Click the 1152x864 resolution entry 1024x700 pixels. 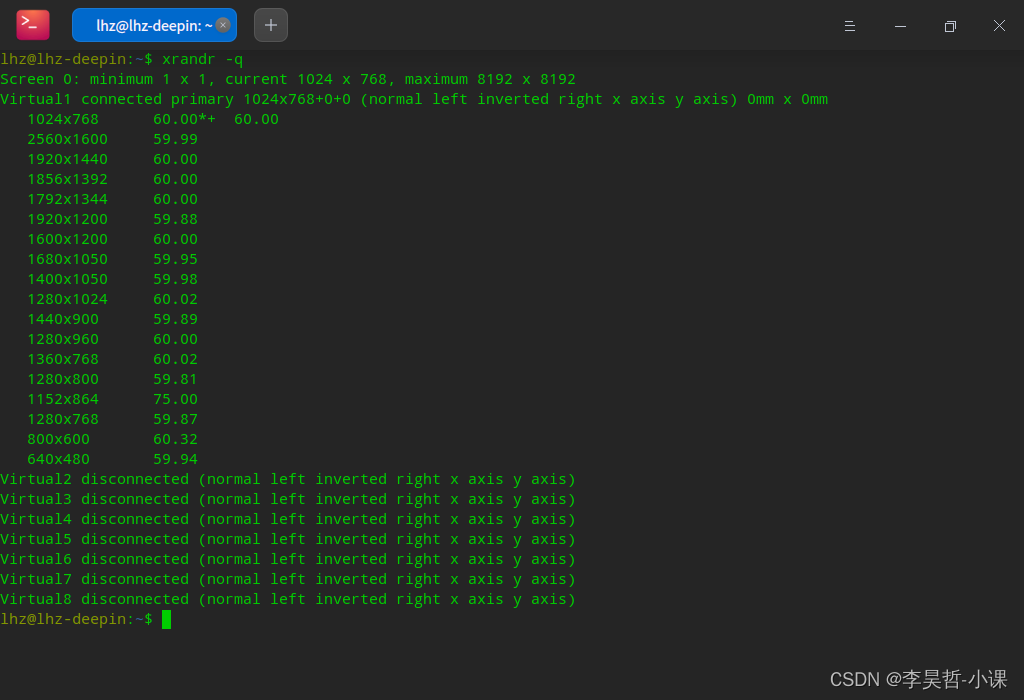(x=63, y=399)
